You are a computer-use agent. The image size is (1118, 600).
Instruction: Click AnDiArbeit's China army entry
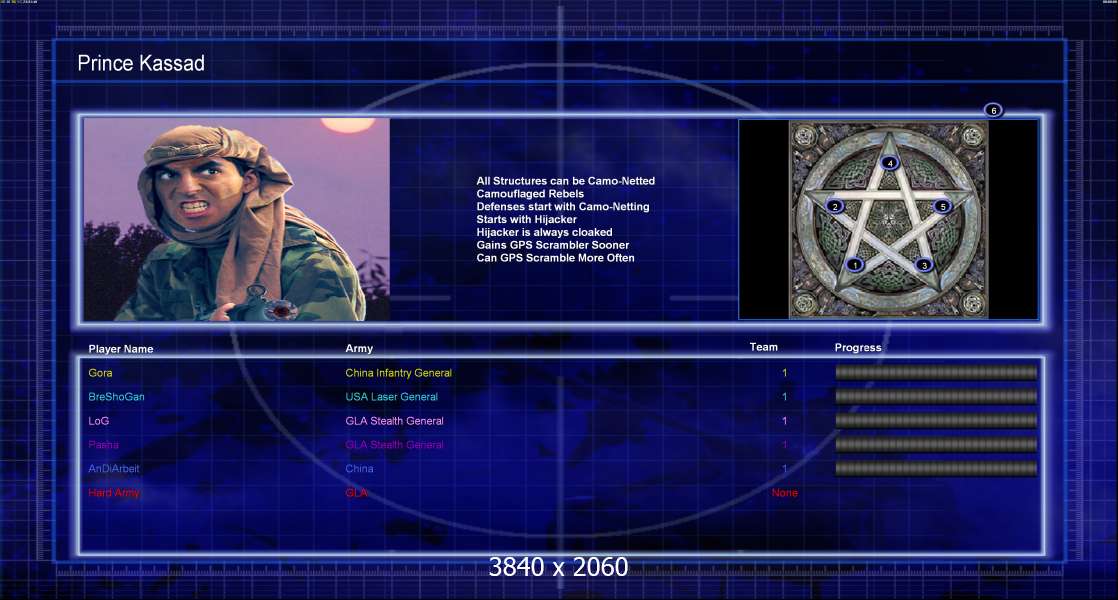point(359,469)
